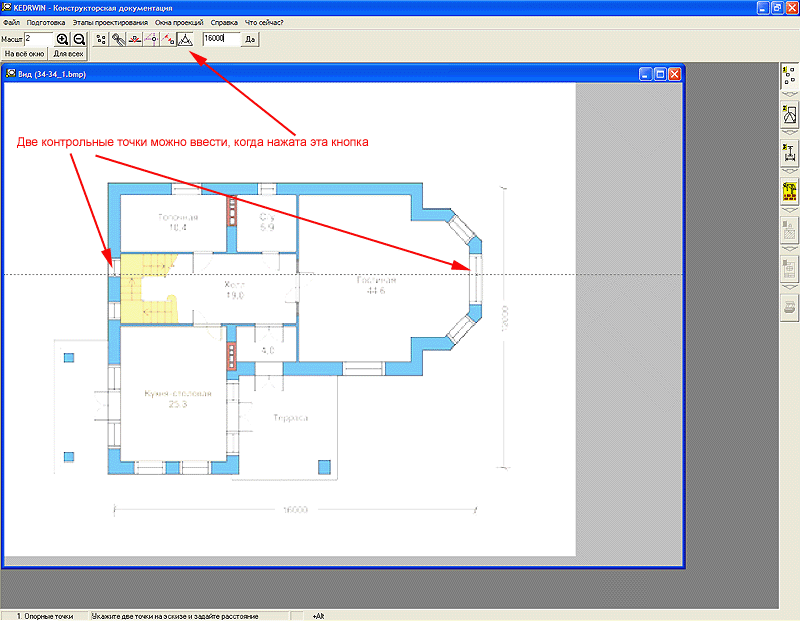The image size is (800, 621).
Task: Click the Холл room label on plan
Action: tap(235, 285)
